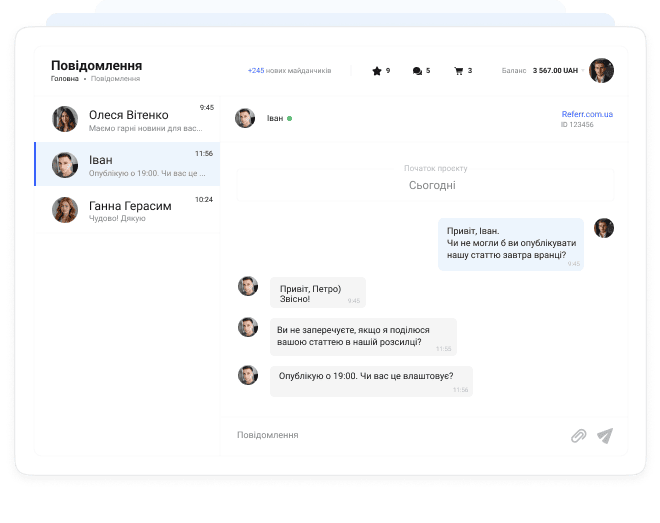Click the 'Привіт, Петро) Звісно!' message
The image size is (660, 523).
[317, 293]
